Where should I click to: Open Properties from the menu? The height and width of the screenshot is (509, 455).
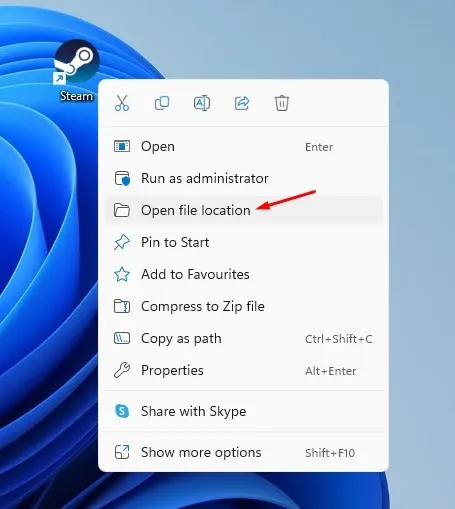click(243, 370)
